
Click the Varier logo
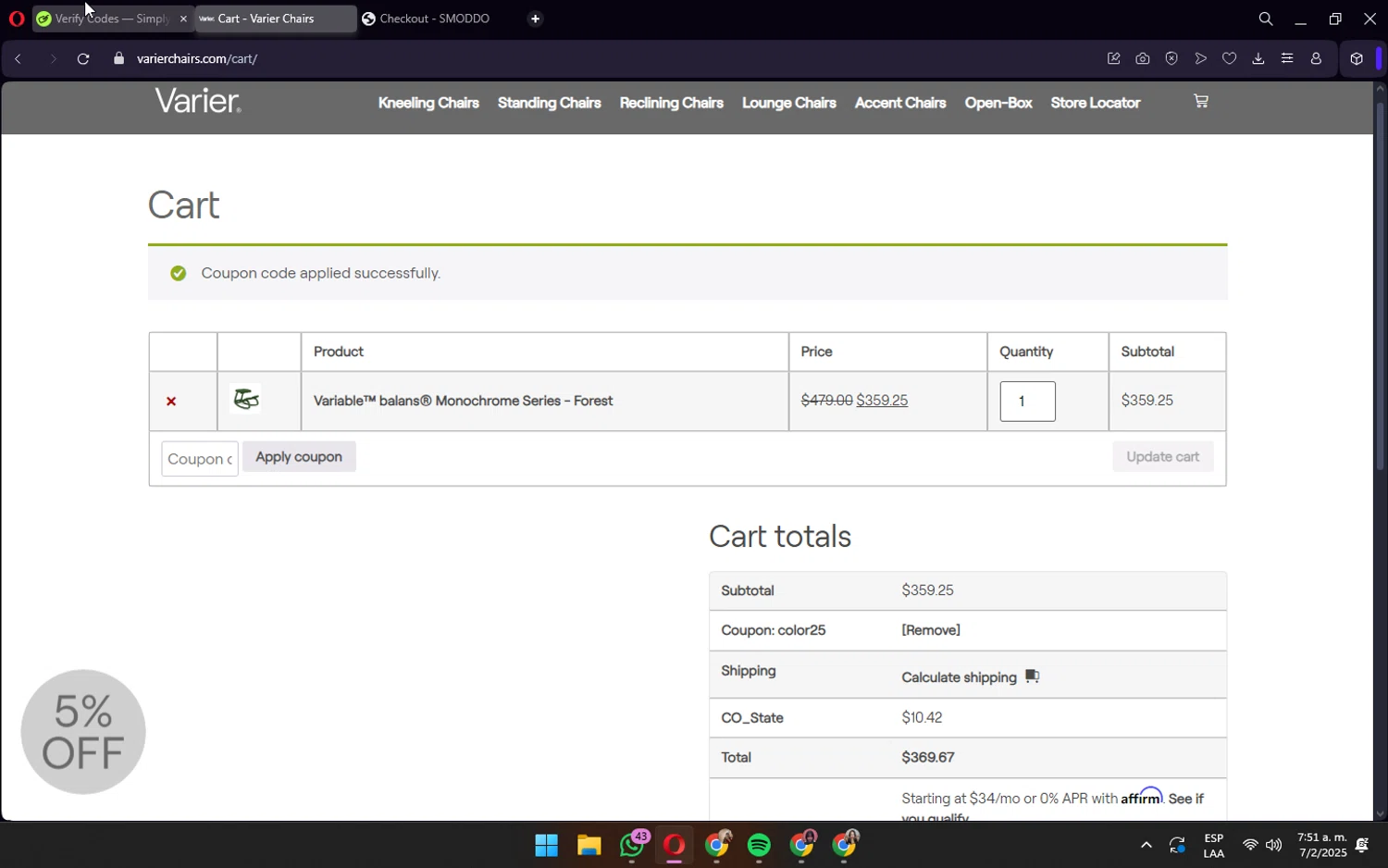[198, 101]
